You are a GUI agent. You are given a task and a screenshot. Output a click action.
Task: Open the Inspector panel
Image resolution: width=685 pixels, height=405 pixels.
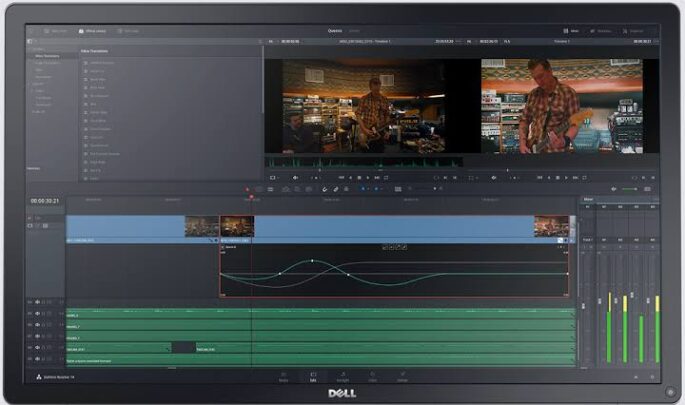pyautogui.click(x=633, y=31)
